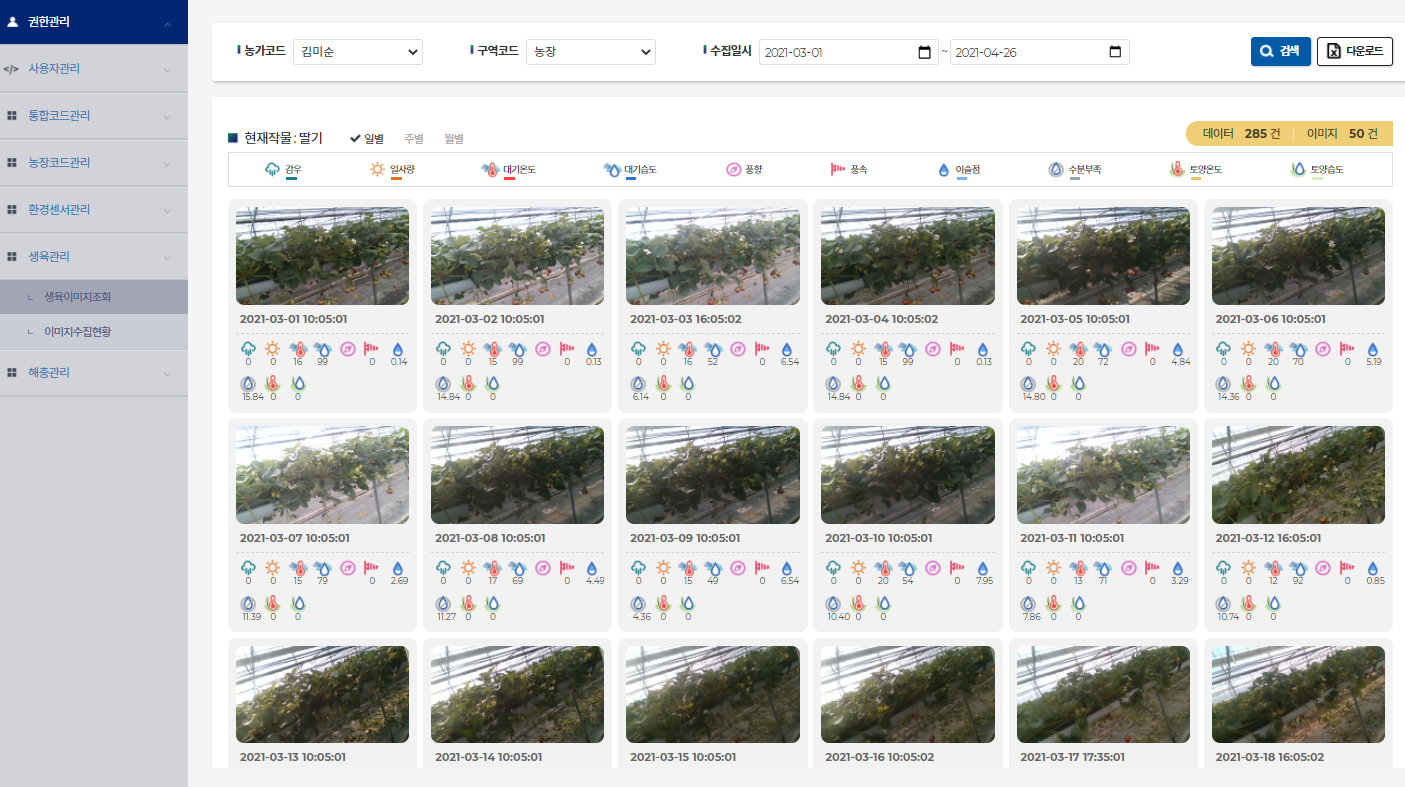Viewport: 1405px width, 787px height.
Task: Click the soil humidity (토양습도) legend icon
Action: pos(1298,169)
